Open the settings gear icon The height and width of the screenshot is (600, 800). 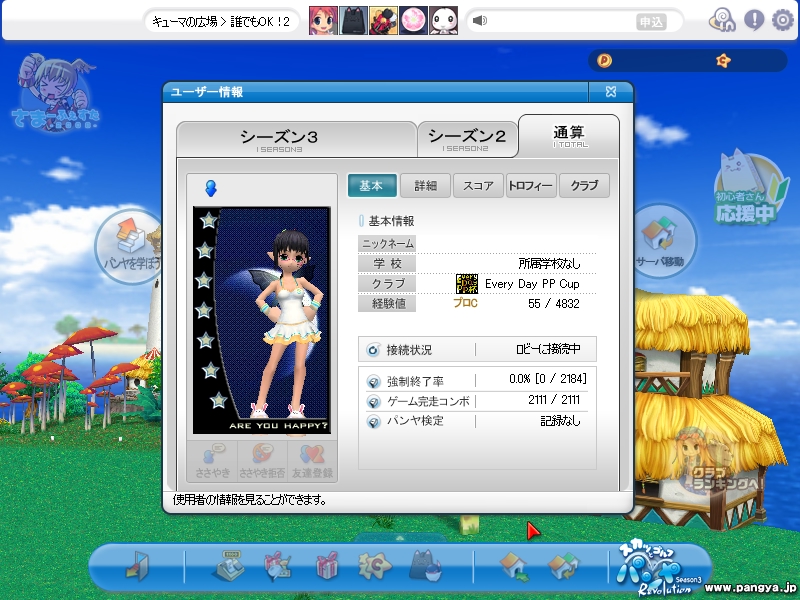point(783,20)
